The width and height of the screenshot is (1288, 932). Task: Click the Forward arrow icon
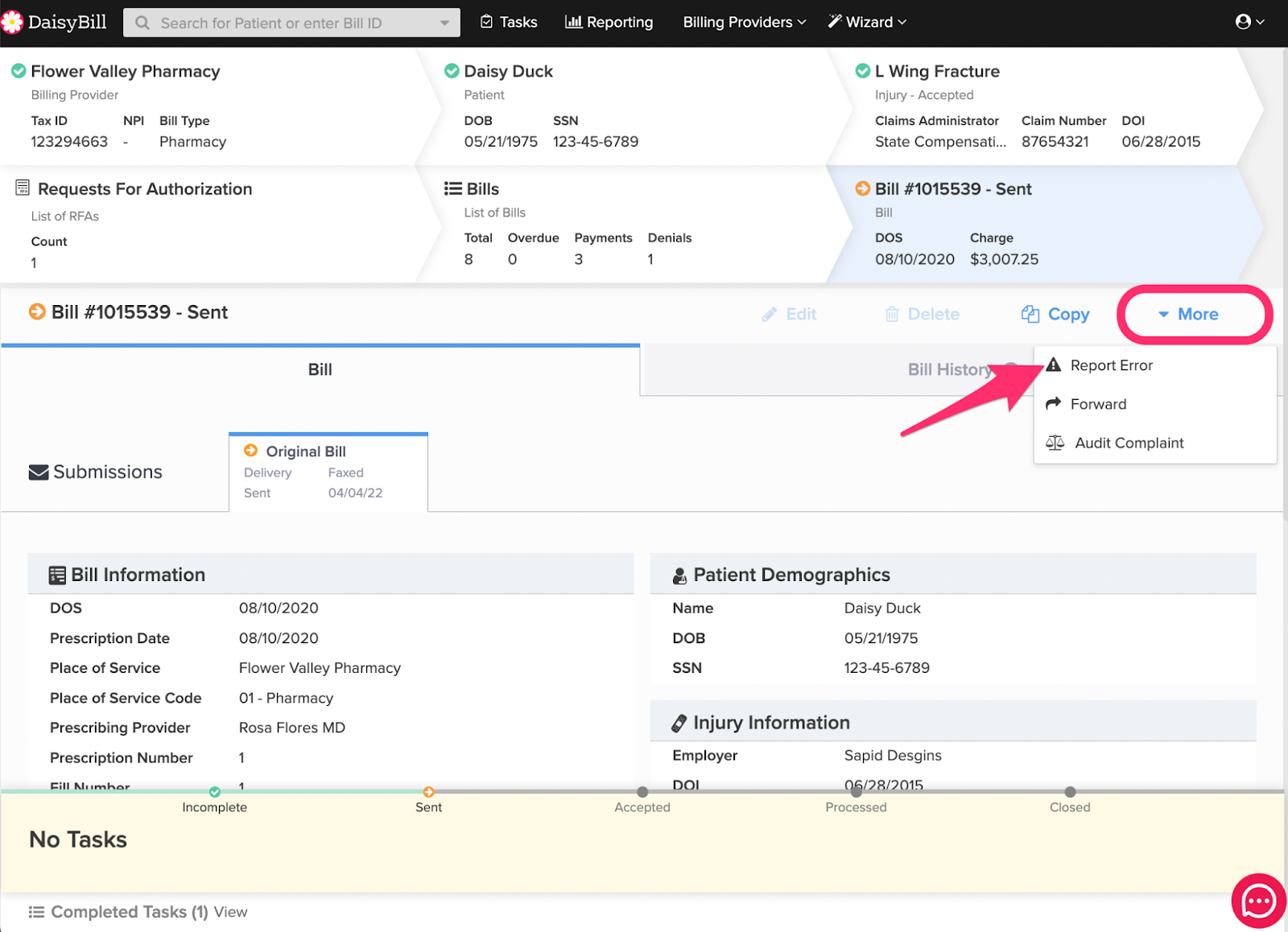[x=1054, y=403]
